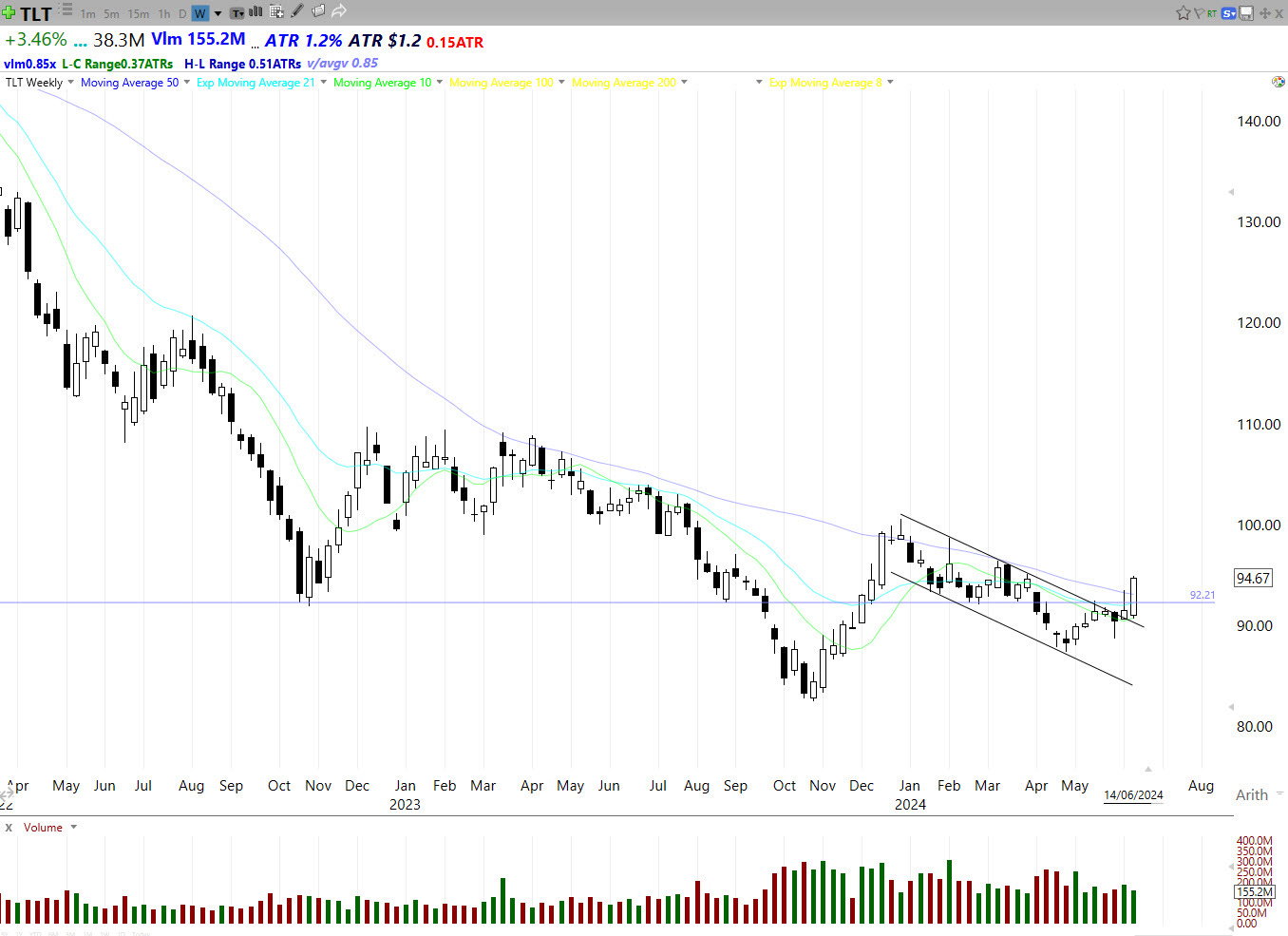Viewport: 1288px width, 936px height.
Task: Click the colorful palette icon at chart corner
Action: point(1279,83)
